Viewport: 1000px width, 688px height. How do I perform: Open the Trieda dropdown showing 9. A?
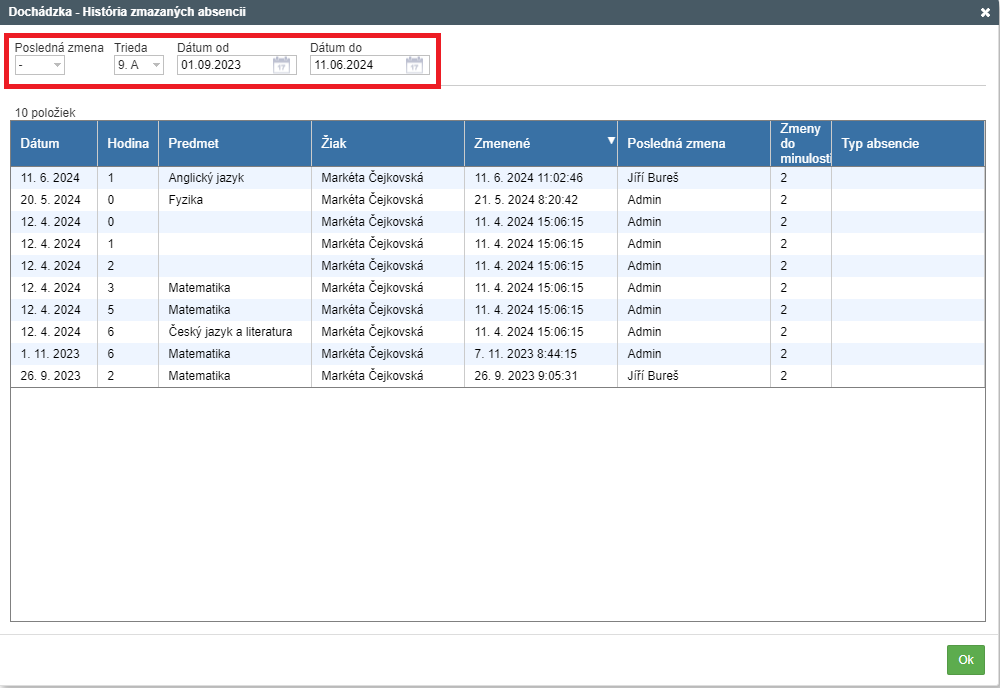(x=138, y=65)
